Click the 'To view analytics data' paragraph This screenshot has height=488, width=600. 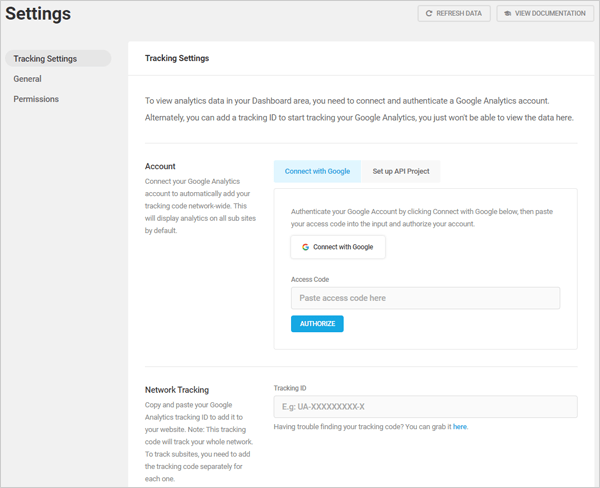(359, 109)
